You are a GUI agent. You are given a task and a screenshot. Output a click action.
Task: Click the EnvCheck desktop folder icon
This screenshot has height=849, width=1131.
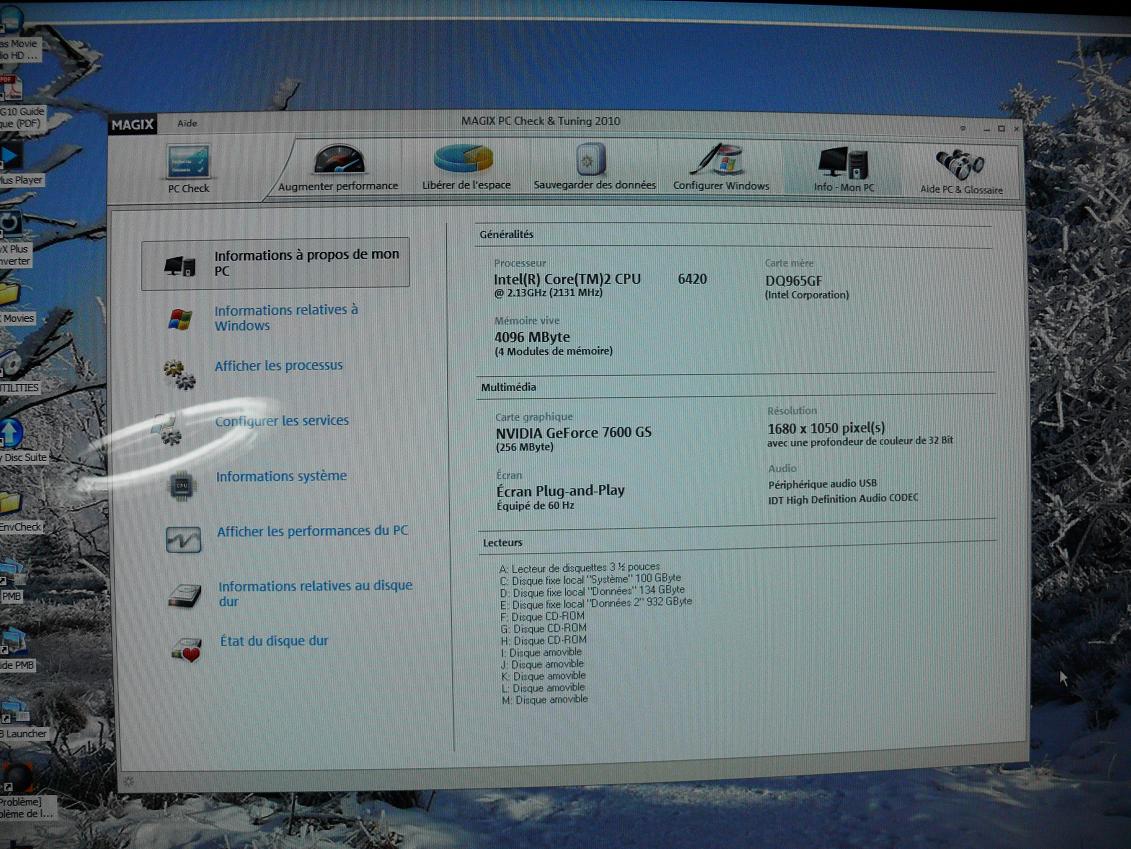11,502
